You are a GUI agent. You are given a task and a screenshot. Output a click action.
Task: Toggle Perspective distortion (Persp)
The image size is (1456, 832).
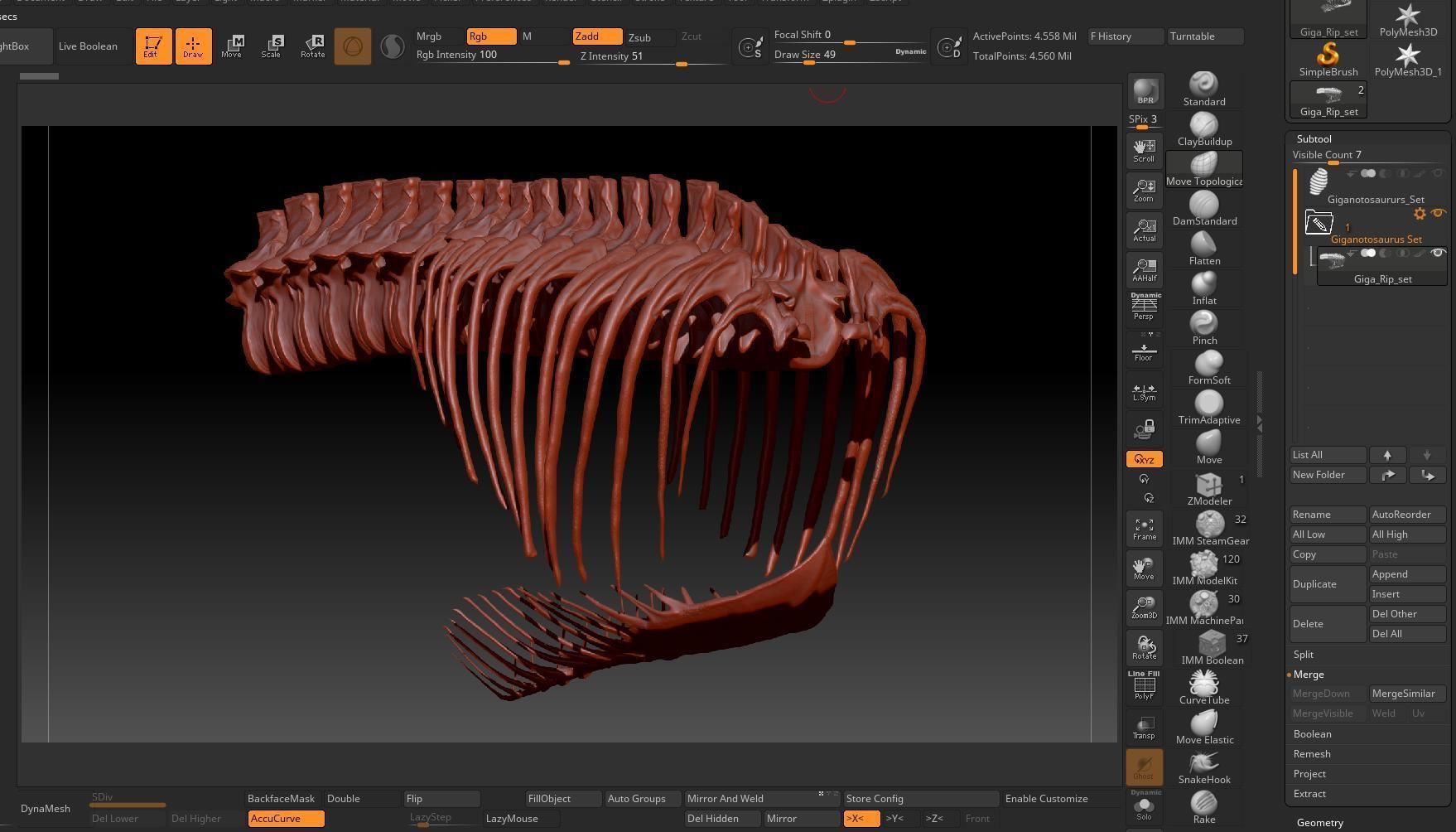click(1144, 307)
